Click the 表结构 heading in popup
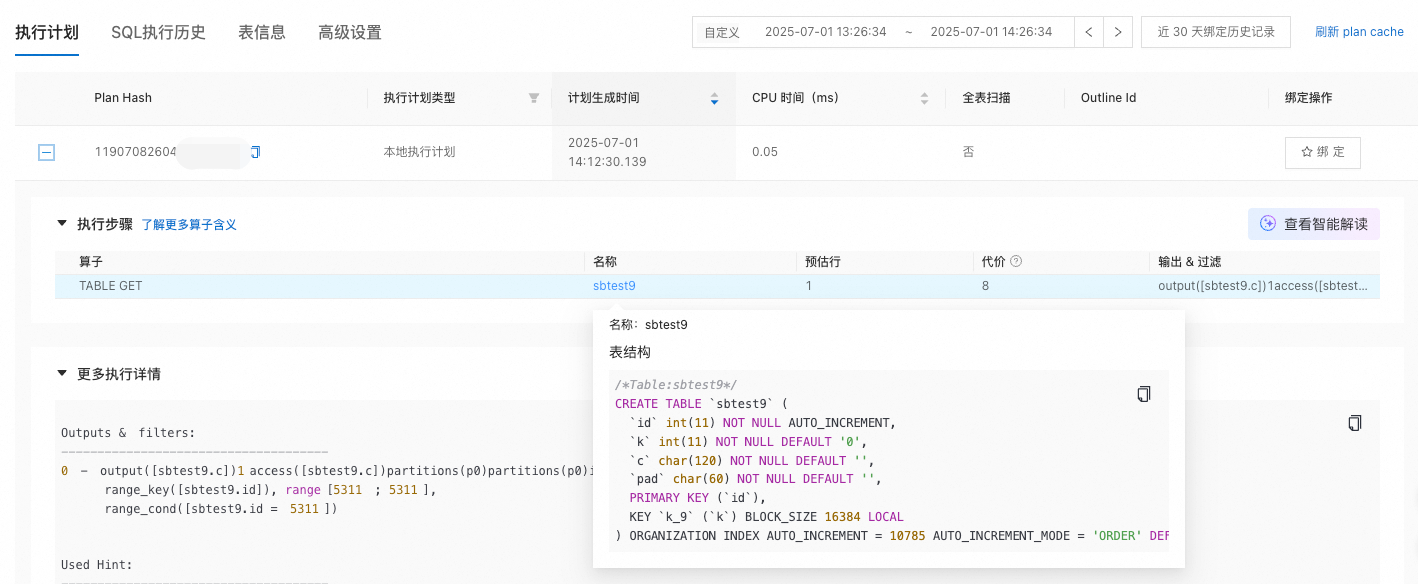The height and width of the screenshot is (584, 1418). click(x=630, y=352)
